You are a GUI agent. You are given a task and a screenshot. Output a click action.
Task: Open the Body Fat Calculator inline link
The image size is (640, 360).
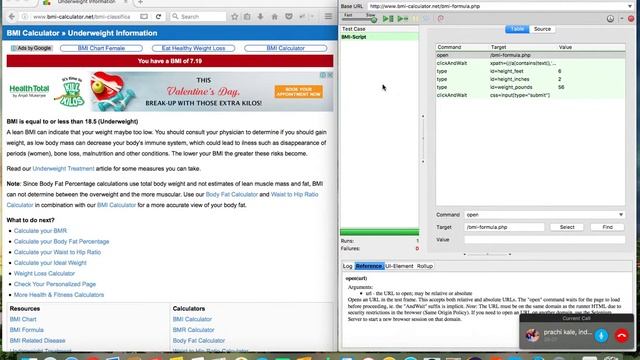(232, 194)
